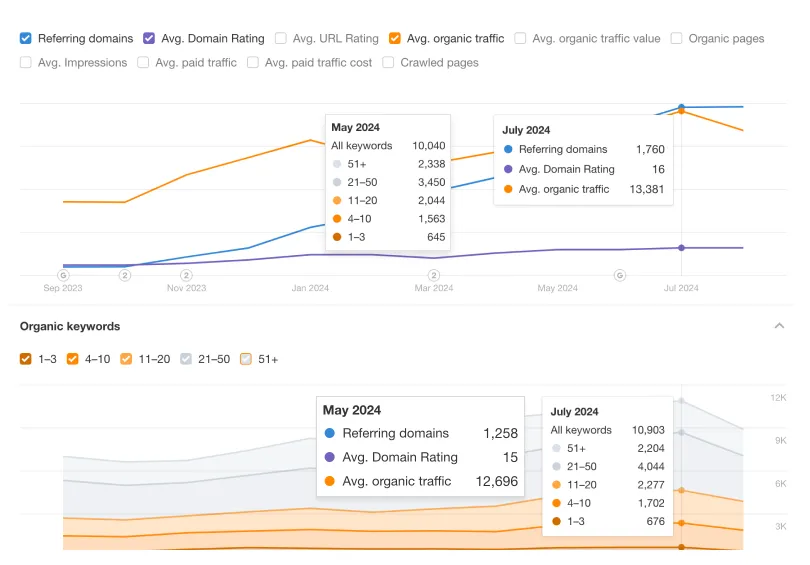This screenshot has height=565, width=810.
Task: Enable the Avg. Impressions checkbox
Action: click(x=25, y=62)
